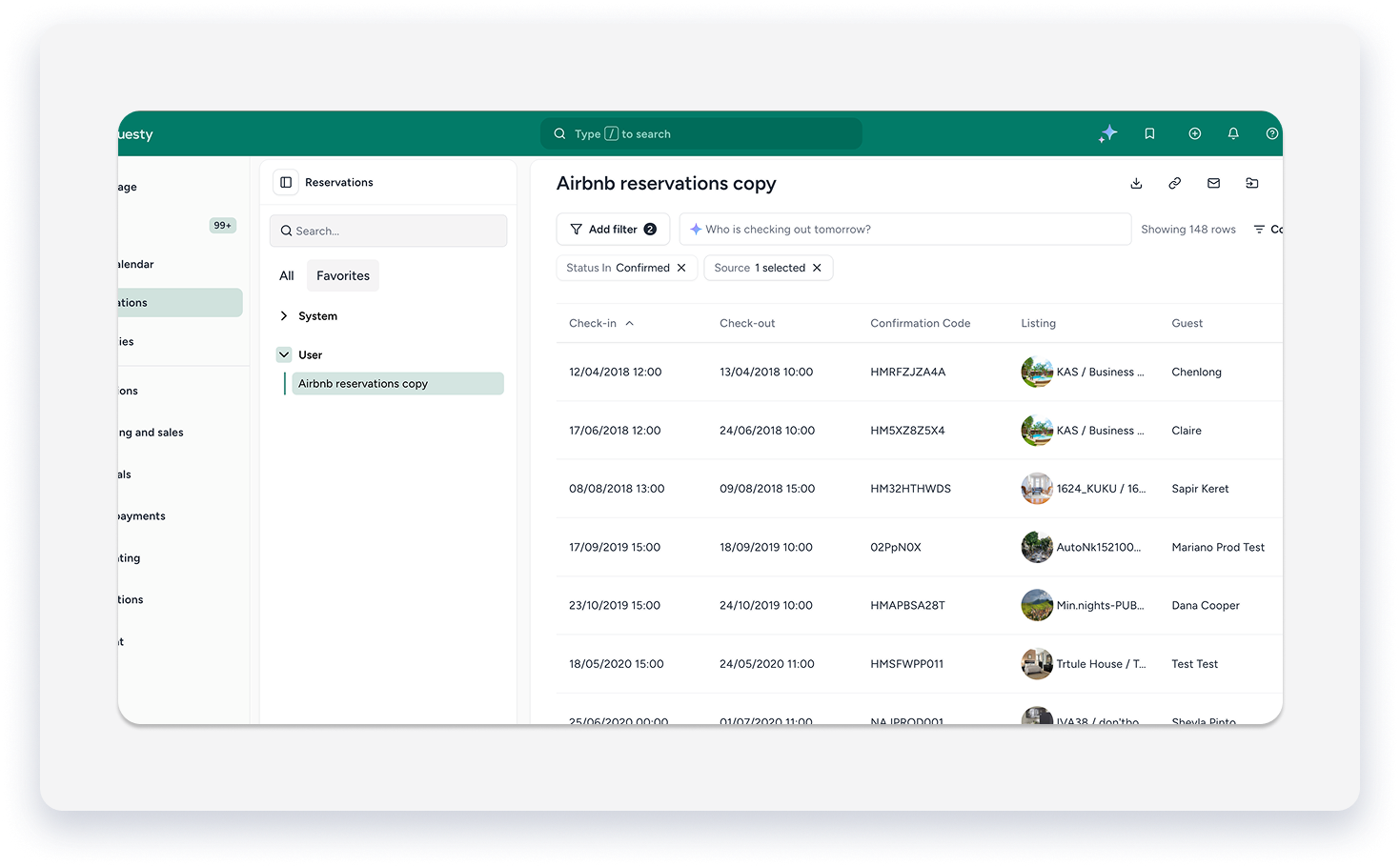
Task: Sort by the Guest column header
Action: coord(1187,323)
